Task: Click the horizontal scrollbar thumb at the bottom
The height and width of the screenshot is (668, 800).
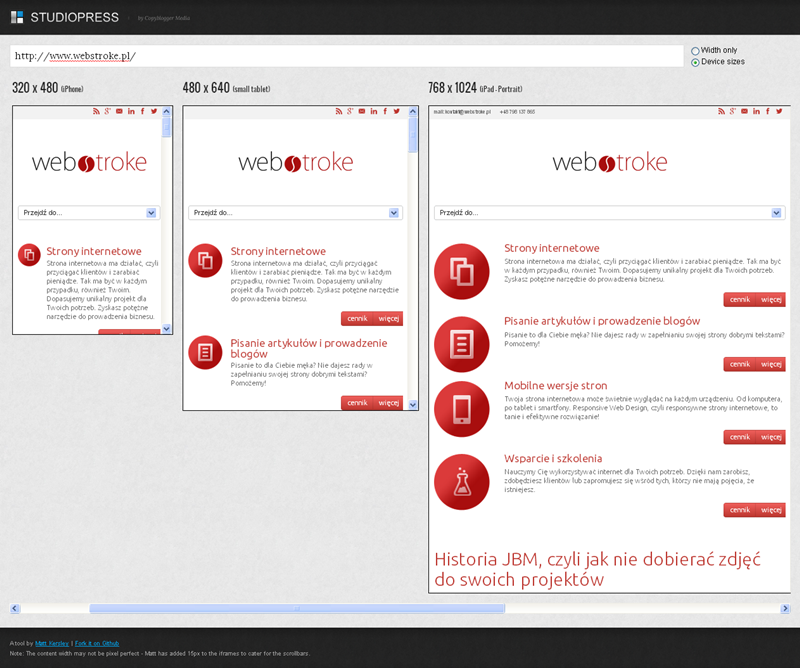Action: point(296,608)
